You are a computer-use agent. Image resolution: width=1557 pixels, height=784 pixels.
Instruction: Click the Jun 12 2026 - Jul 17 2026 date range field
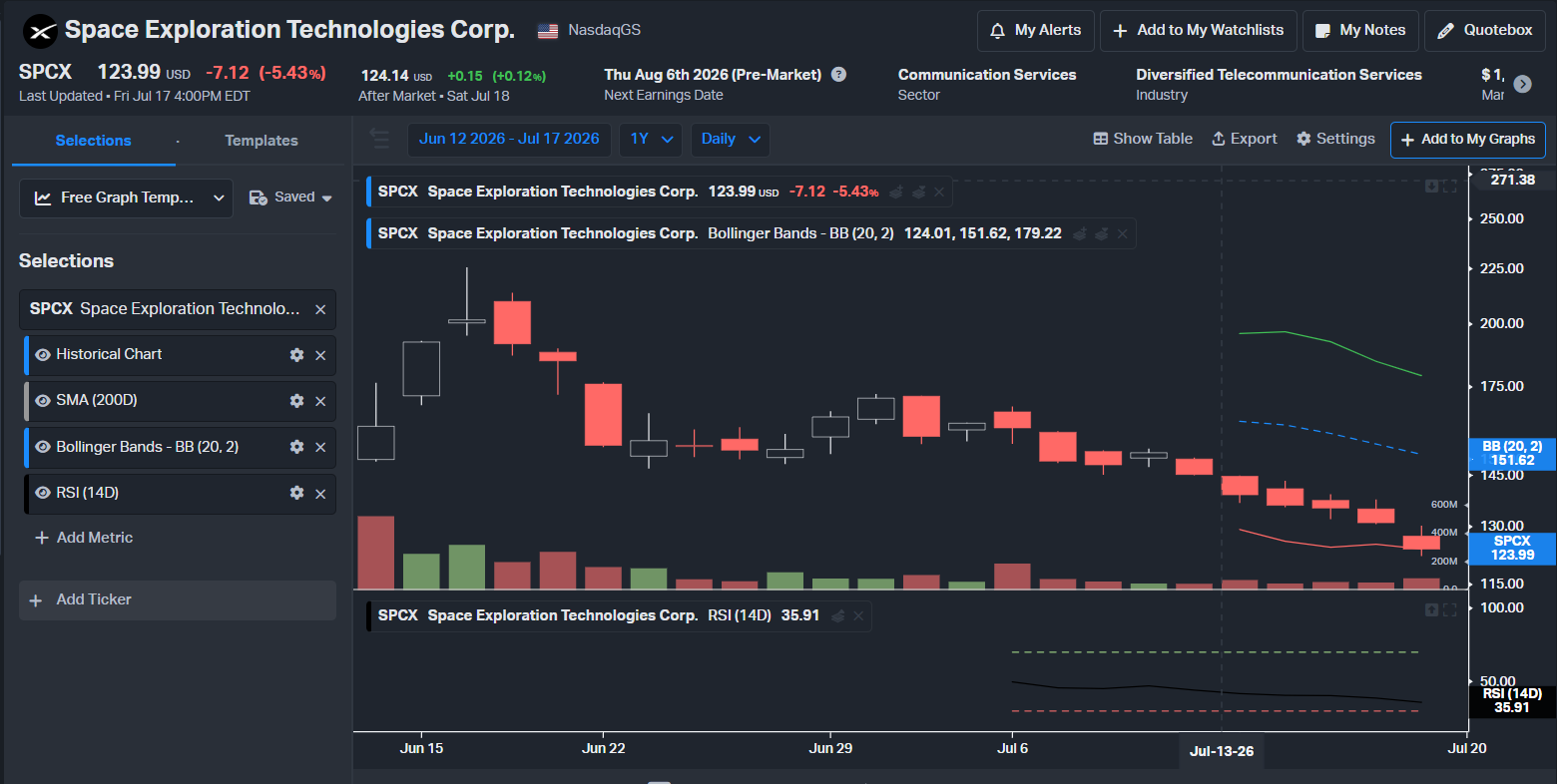[x=509, y=140]
